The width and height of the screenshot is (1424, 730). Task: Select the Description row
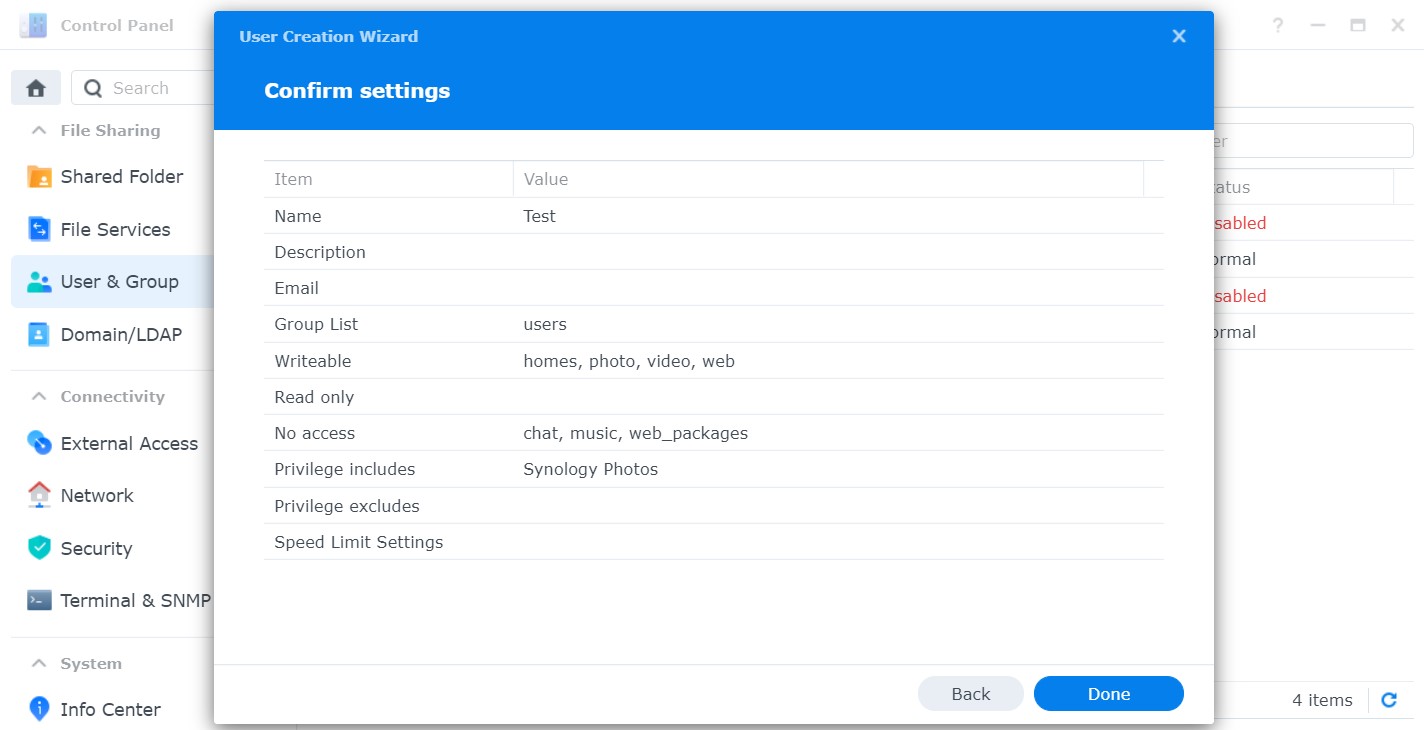[x=714, y=252]
